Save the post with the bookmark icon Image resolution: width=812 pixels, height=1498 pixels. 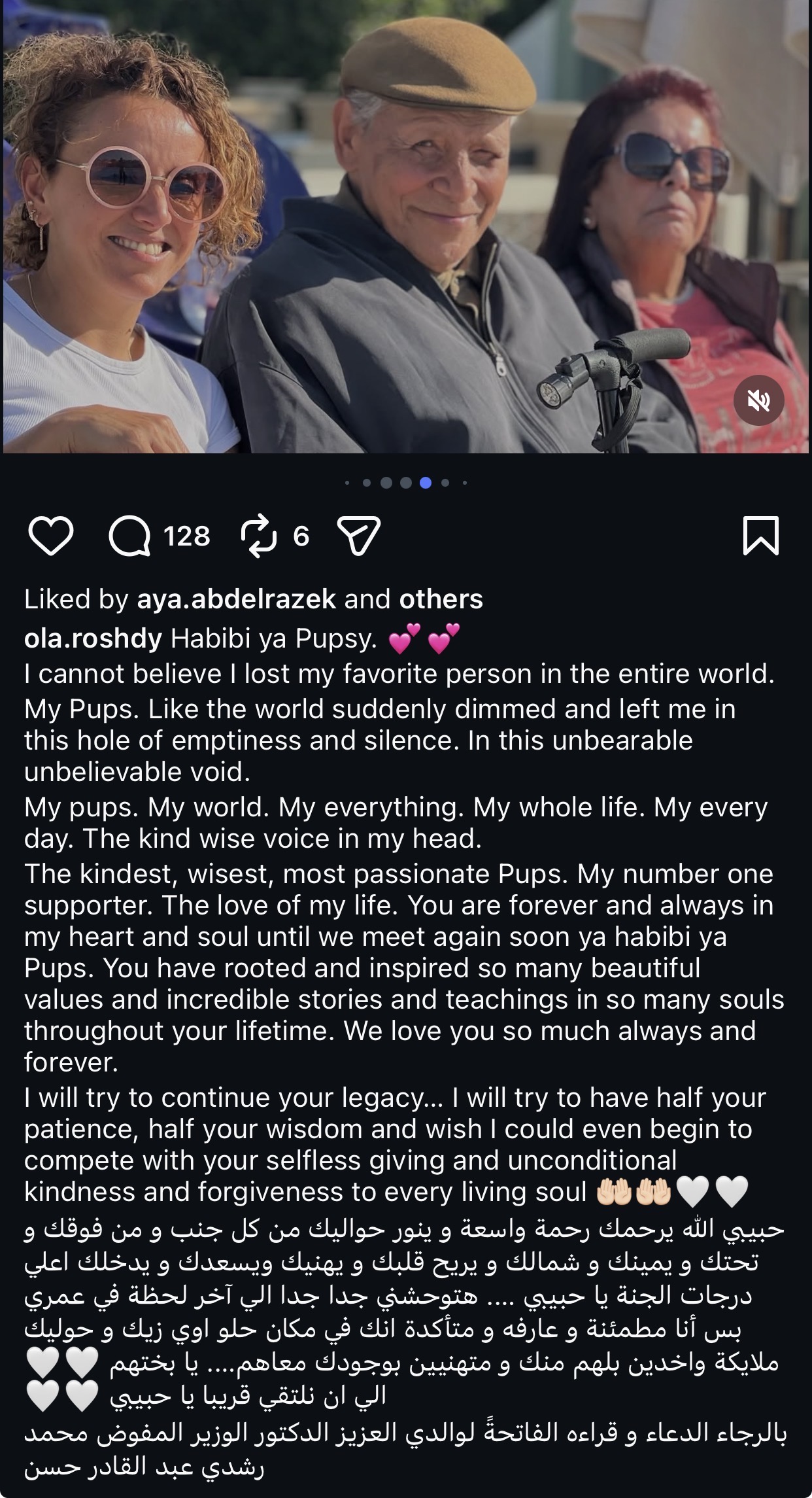pyautogui.click(x=761, y=536)
